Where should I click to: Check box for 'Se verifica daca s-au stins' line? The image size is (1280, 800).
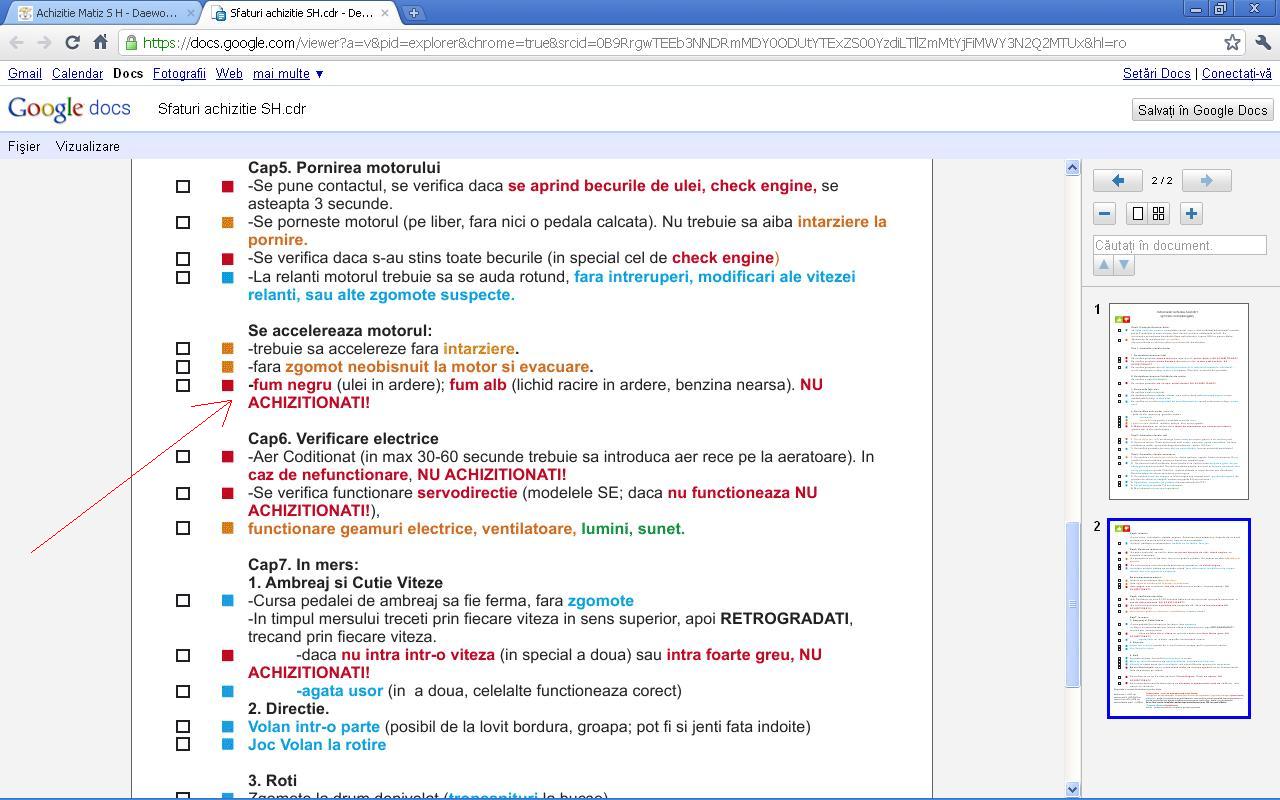(183, 259)
